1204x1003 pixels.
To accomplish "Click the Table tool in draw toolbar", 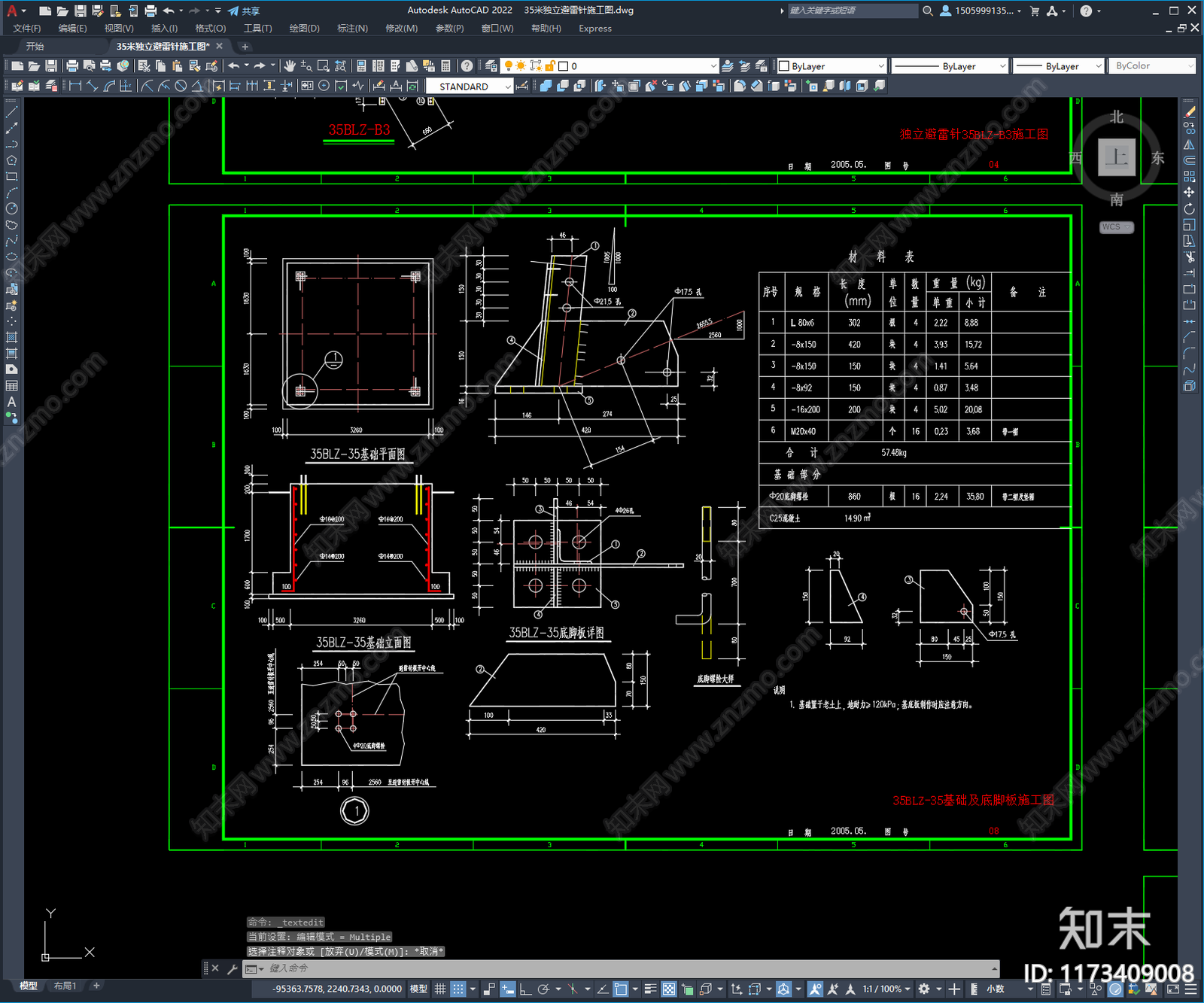I will pyautogui.click(x=11, y=385).
